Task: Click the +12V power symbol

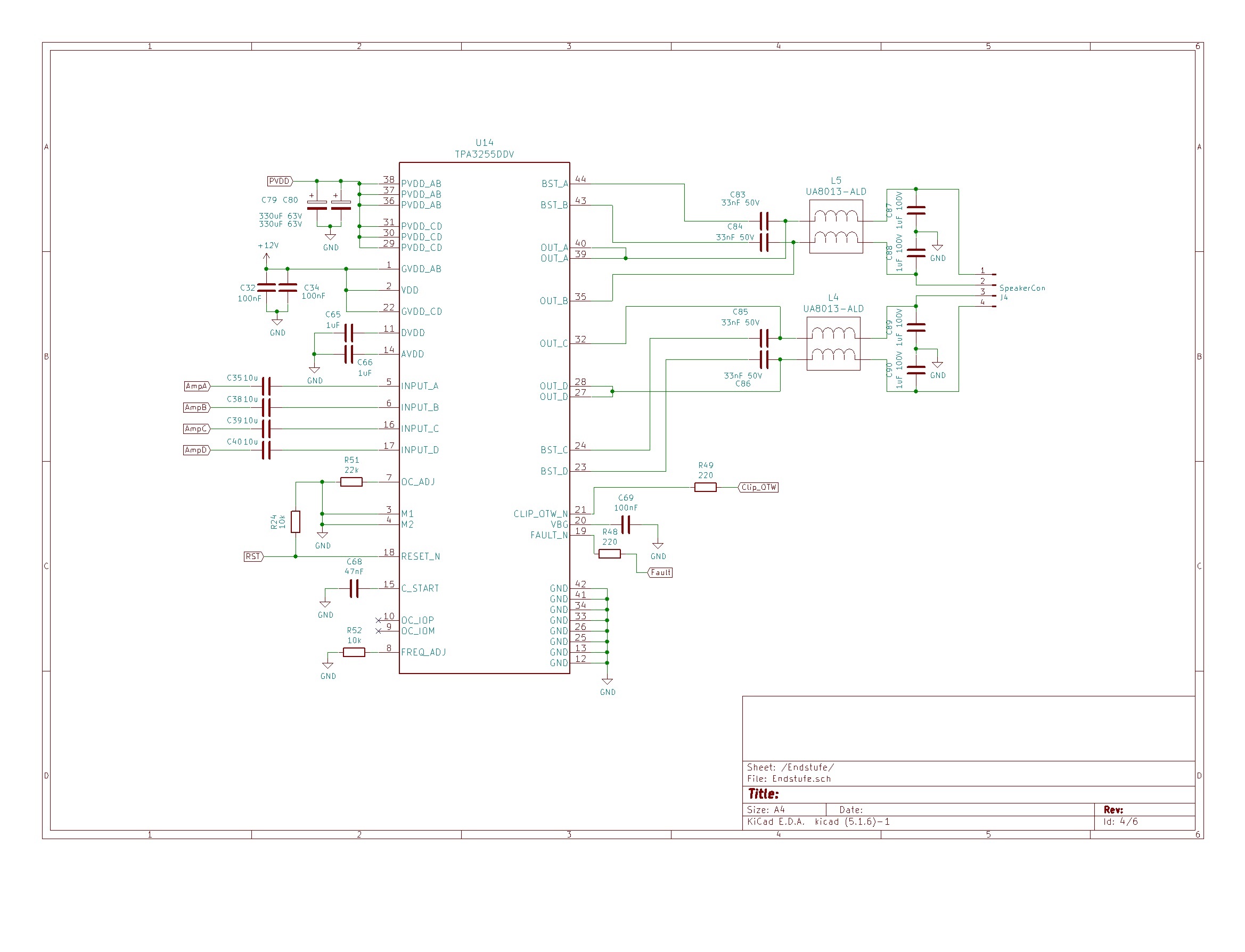Action: (266, 255)
